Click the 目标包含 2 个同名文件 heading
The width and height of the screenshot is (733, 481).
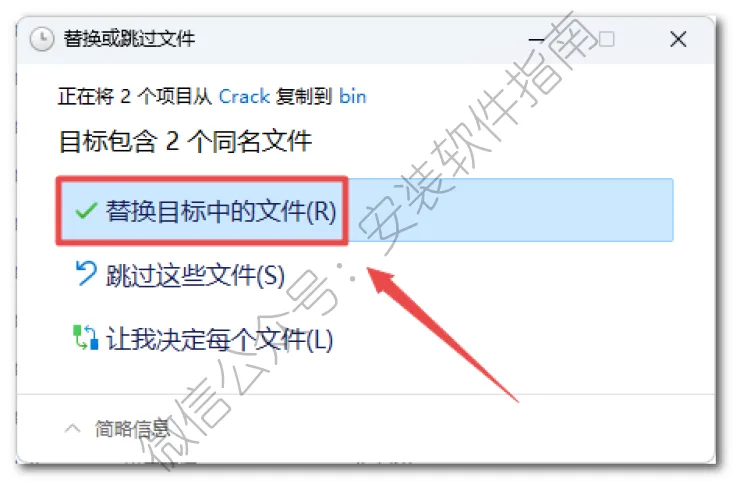pos(186,141)
